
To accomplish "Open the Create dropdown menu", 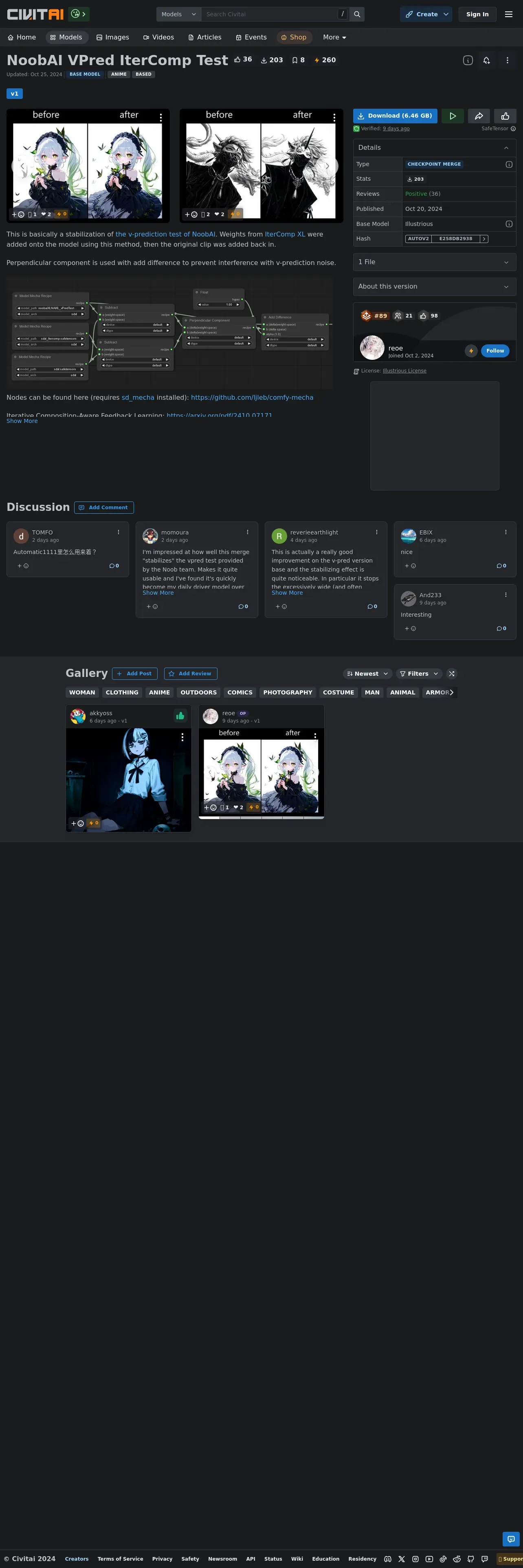I will [x=426, y=14].
